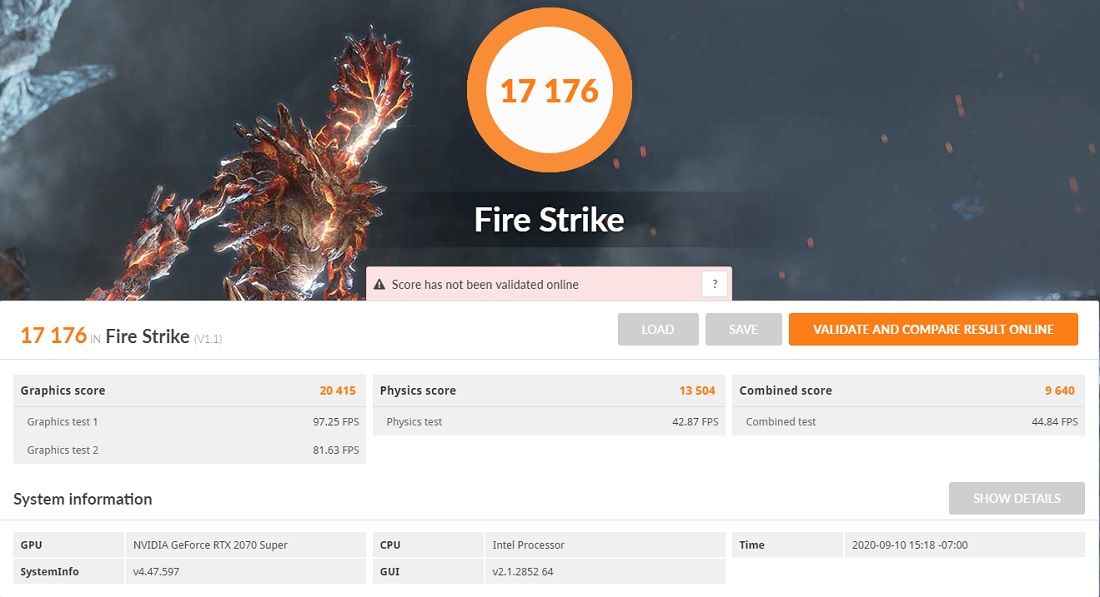This screenshot has height=597, width=1100.
Task: Select the Physics score header row
Action: tap(549, 390)
